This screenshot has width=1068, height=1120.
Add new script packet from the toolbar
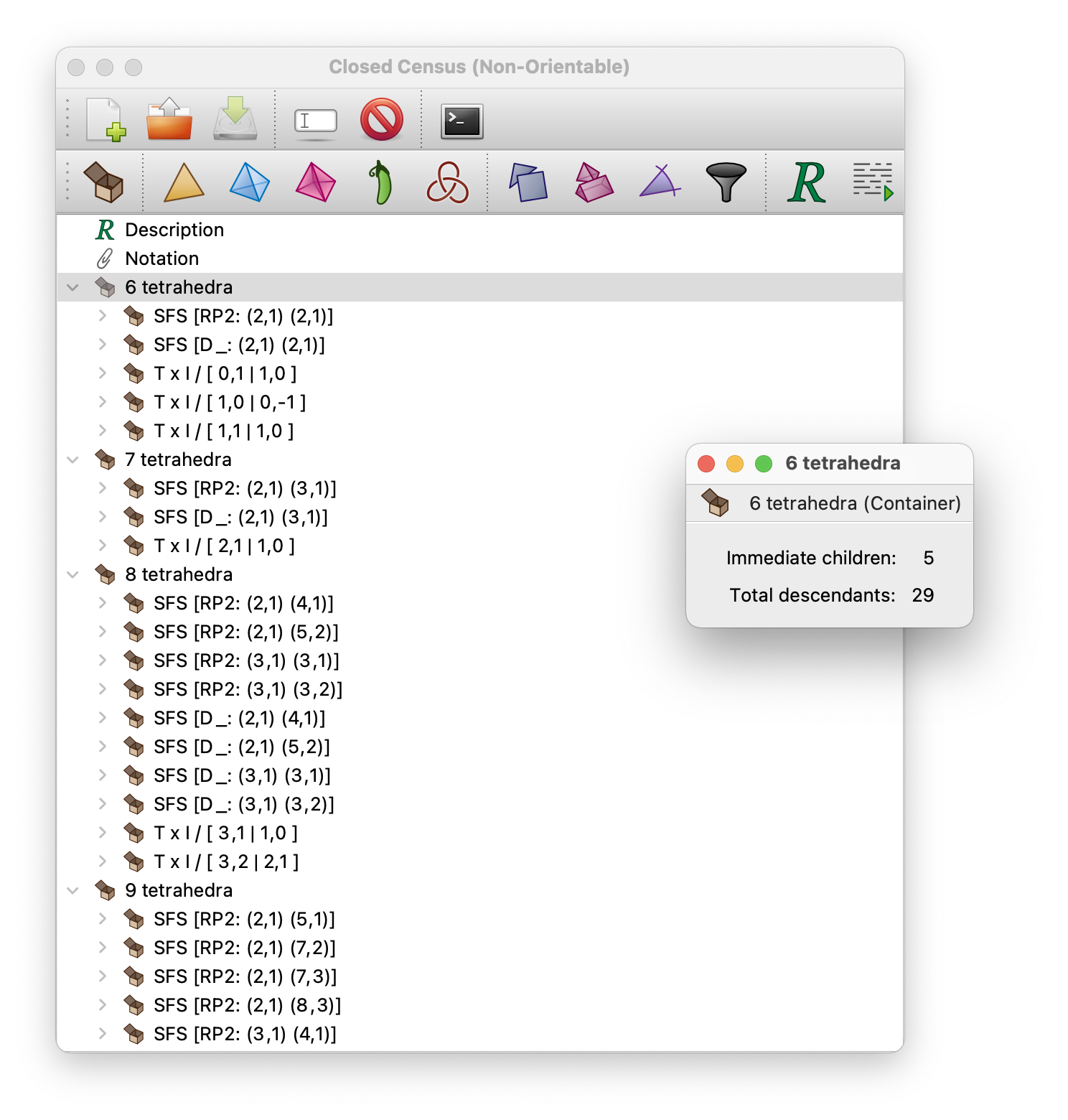[x=872, y=182]
